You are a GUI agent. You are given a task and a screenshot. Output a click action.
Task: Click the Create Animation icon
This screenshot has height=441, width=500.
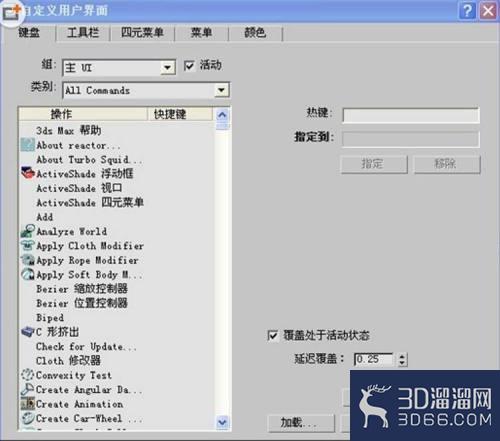point(28,404)
